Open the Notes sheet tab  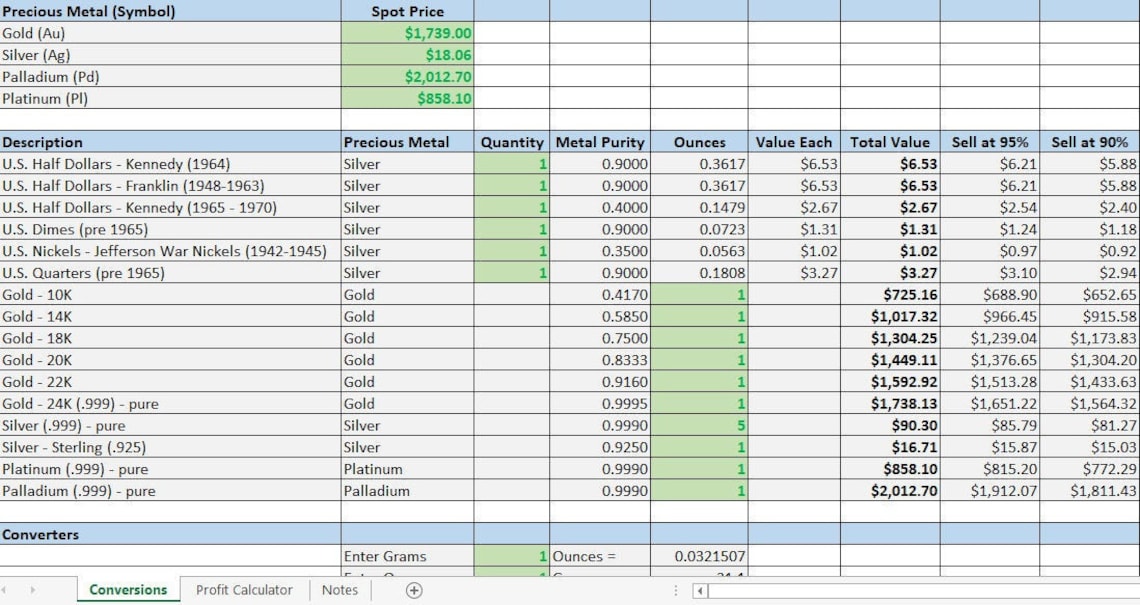tap(340, 590)
